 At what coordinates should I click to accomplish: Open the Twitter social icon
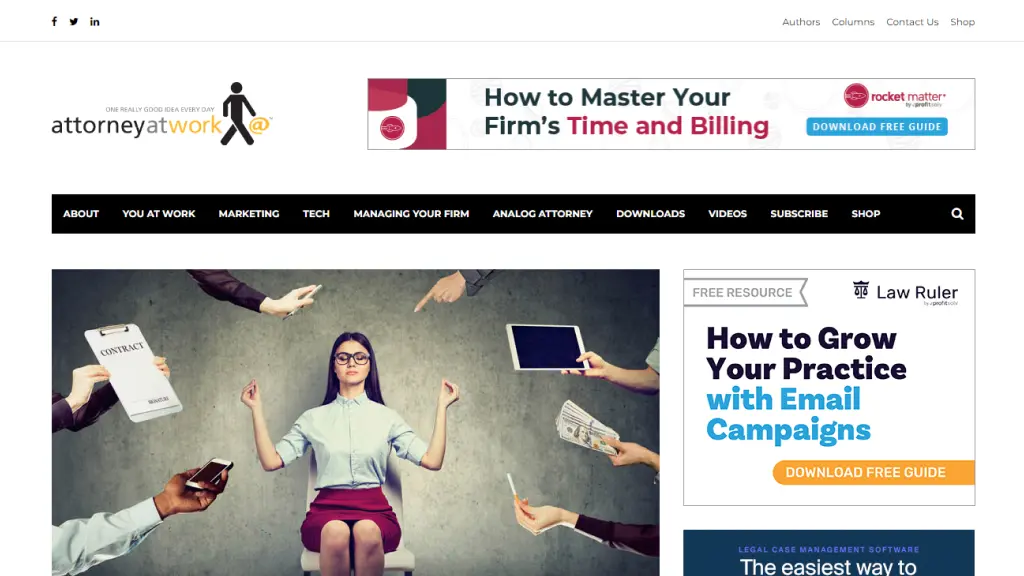point(74,22)
